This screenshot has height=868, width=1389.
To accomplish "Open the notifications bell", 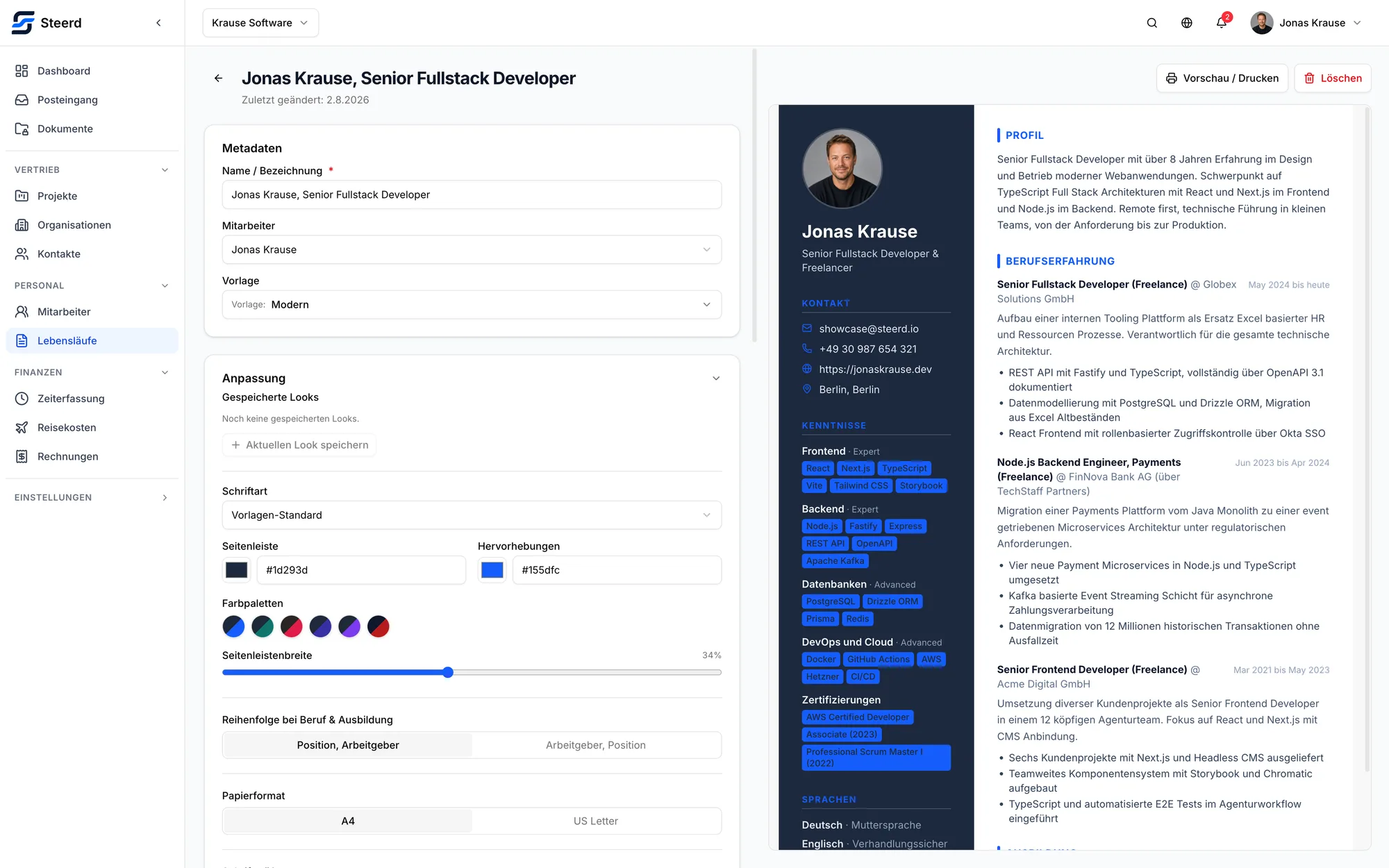I will pos(1222,23).
